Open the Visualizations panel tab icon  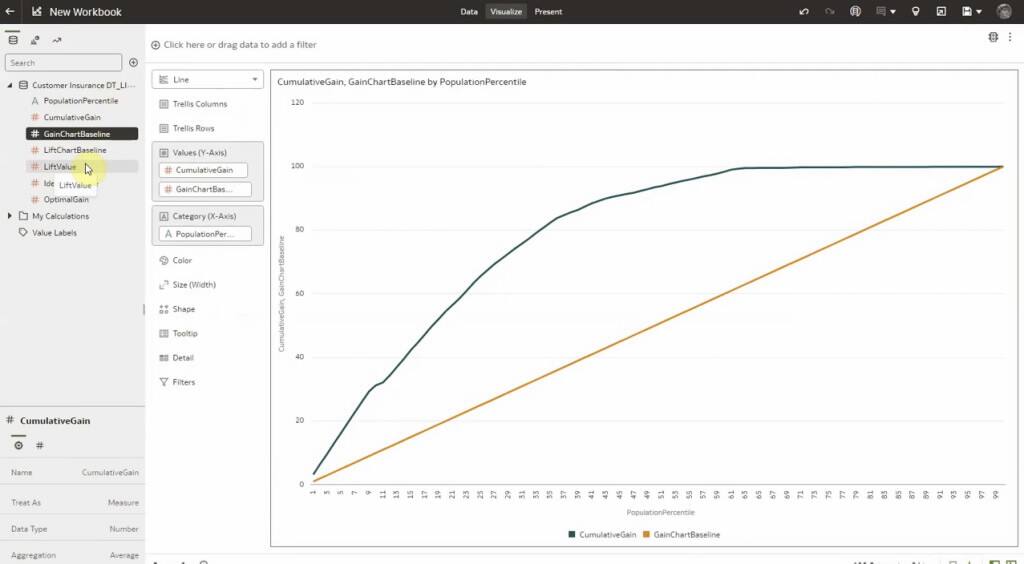[x=35, y=40]
